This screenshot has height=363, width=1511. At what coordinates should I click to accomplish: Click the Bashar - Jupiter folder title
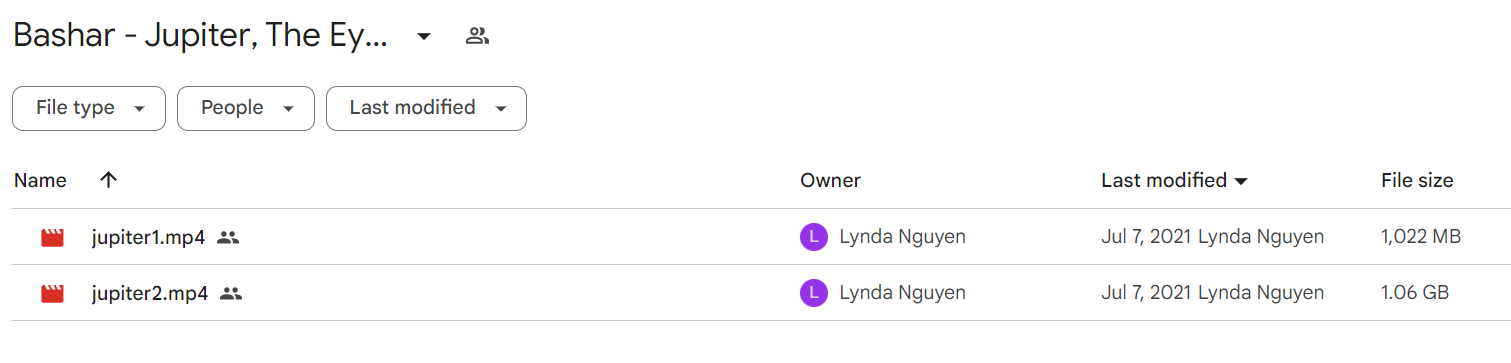coord(200,37)
